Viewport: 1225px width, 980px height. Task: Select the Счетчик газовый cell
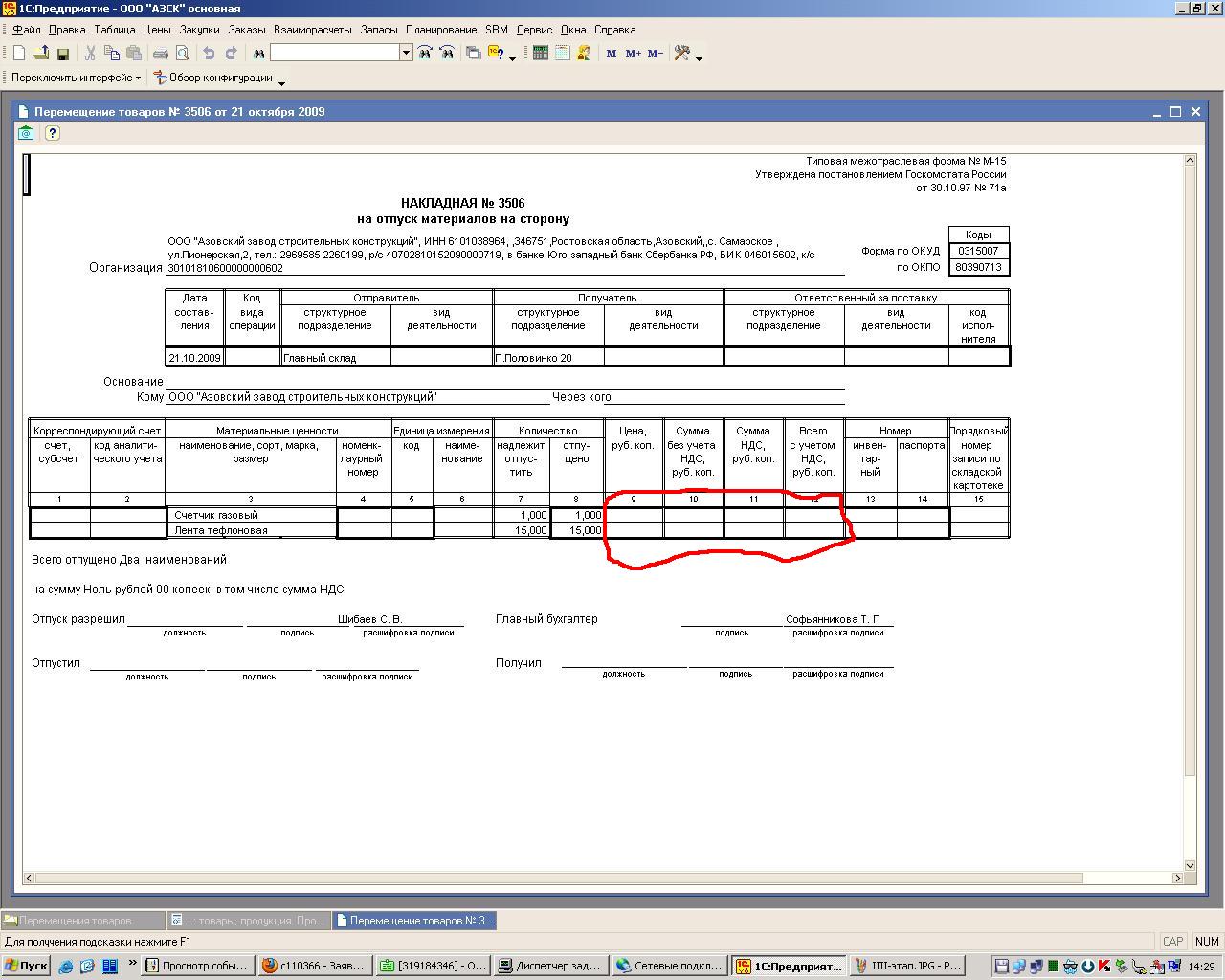[252, 515]
